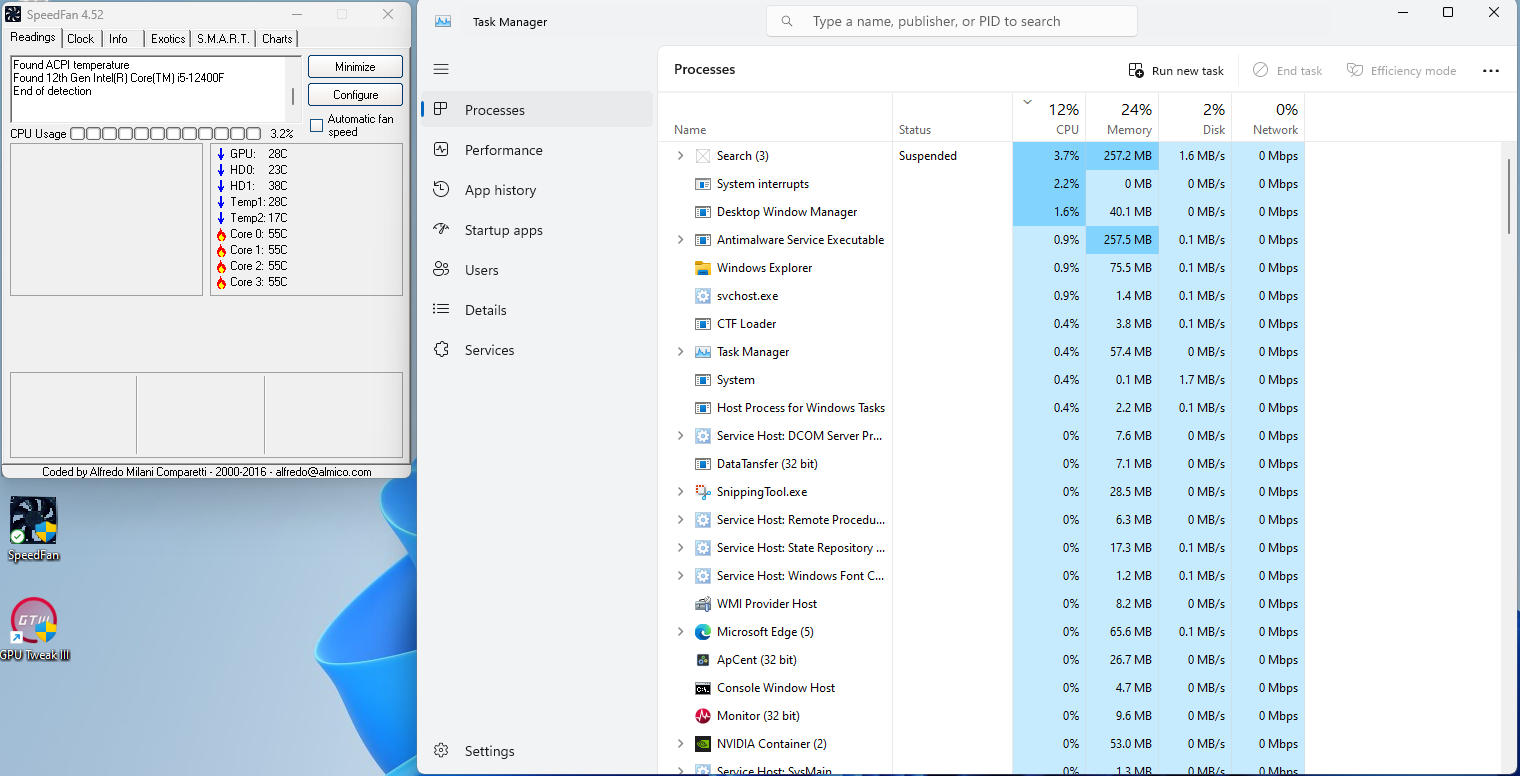Viewport: 1520px width, 776px height.
Task: Click Efficiency mode button
Action: (1401, 71)
